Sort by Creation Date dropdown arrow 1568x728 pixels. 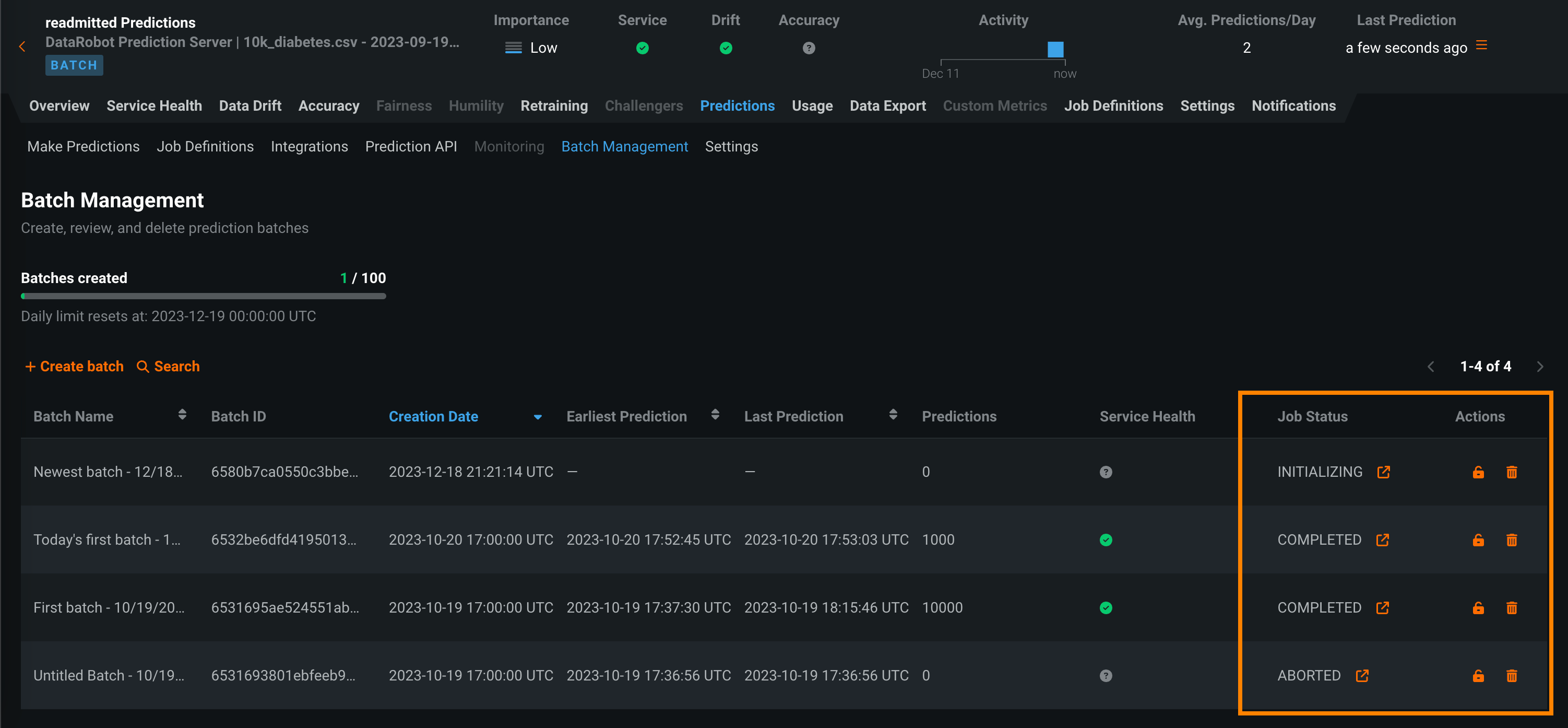click(538, 417)
